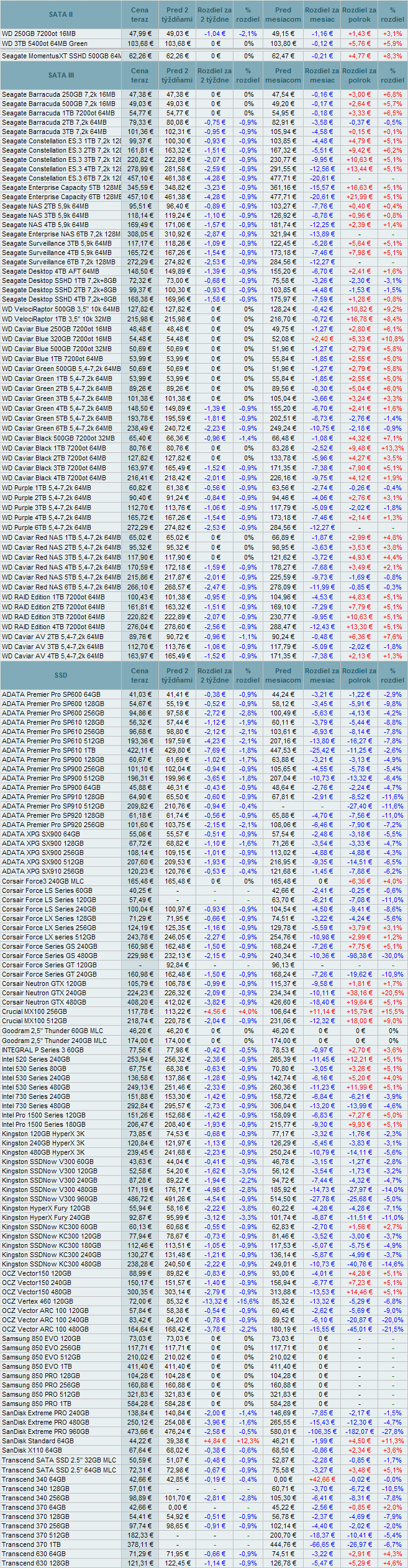Click 'Seagate Surveillance 3TB 5,9k 64MB'
Screen dimensions: 408x1568
coord(57,243)
